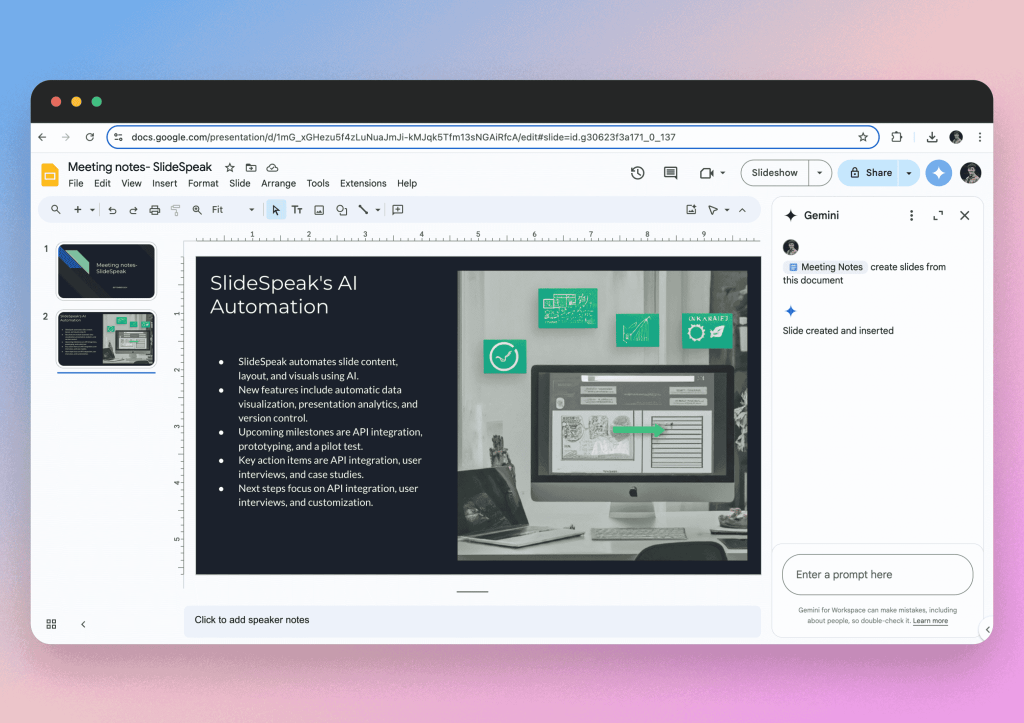Select the cursor pointer tool
The height and width of the screenshot is (723, 1024).
(x=276, y=210)
